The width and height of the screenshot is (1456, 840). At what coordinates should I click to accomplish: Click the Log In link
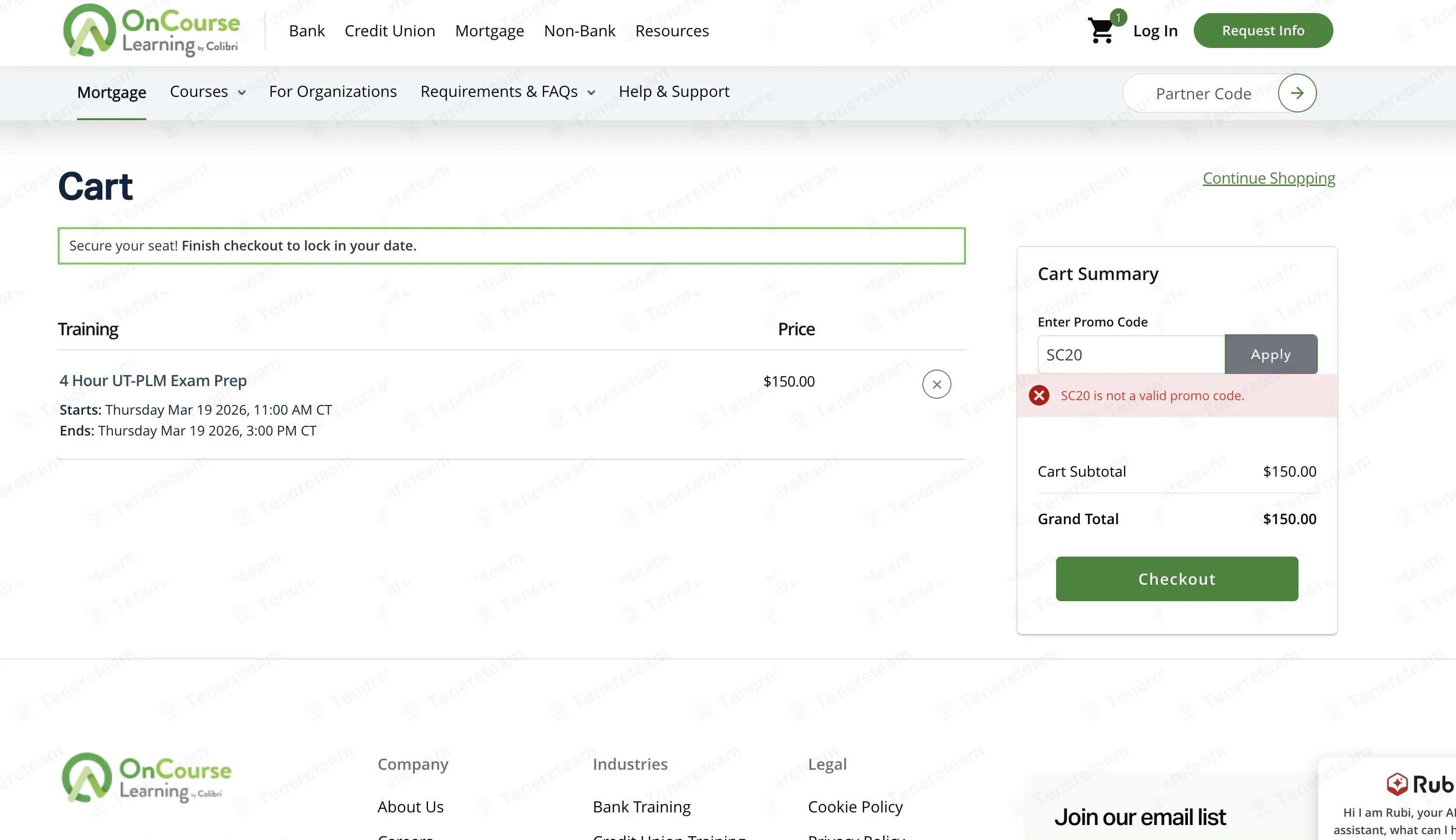coord(1155,31)
